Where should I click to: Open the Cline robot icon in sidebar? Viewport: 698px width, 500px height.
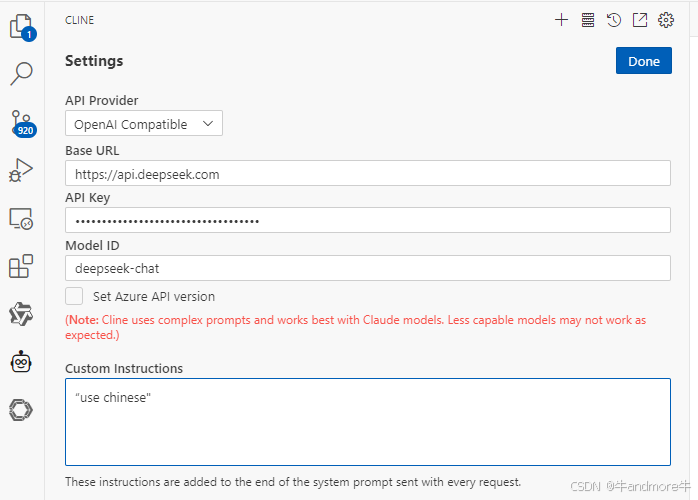[x=21, y=362]
